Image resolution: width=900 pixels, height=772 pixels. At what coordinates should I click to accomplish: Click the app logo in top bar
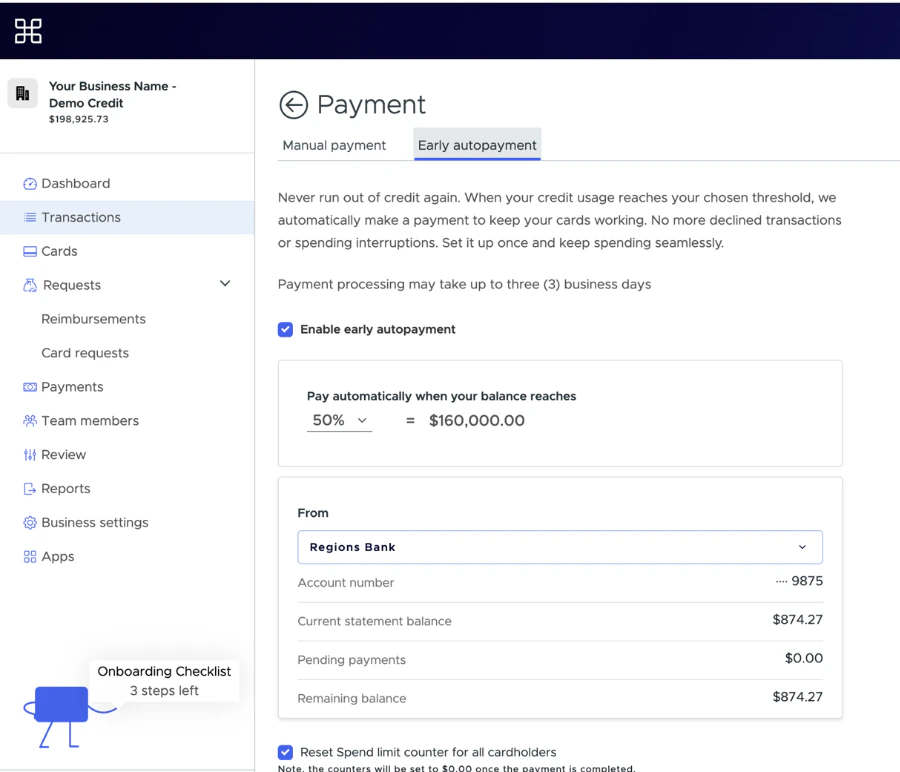pyautogui.click(x=28, y=31)
